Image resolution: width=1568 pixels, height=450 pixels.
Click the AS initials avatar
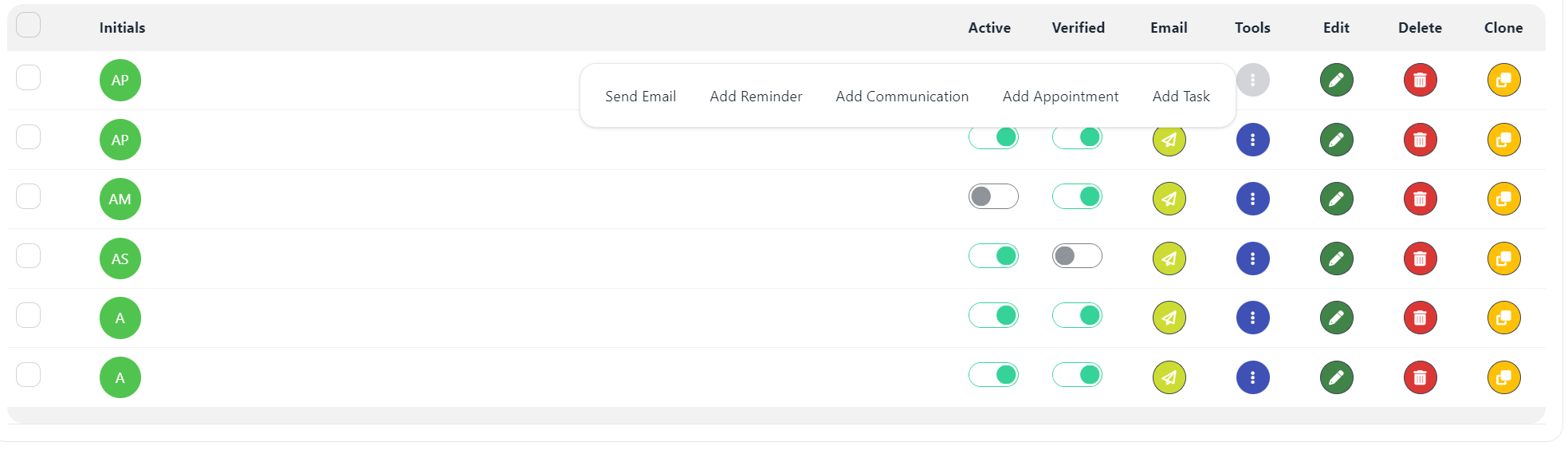coord(120,259)
